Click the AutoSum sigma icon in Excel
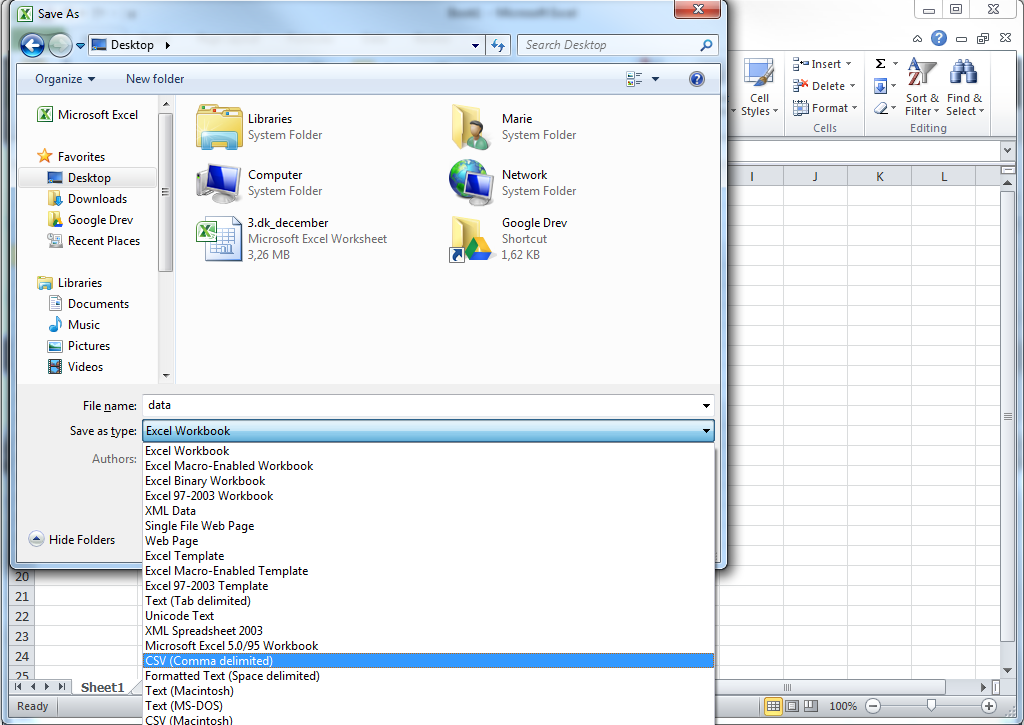Image resolution: width=1024 pixels, height=725 pixels. 880,63
